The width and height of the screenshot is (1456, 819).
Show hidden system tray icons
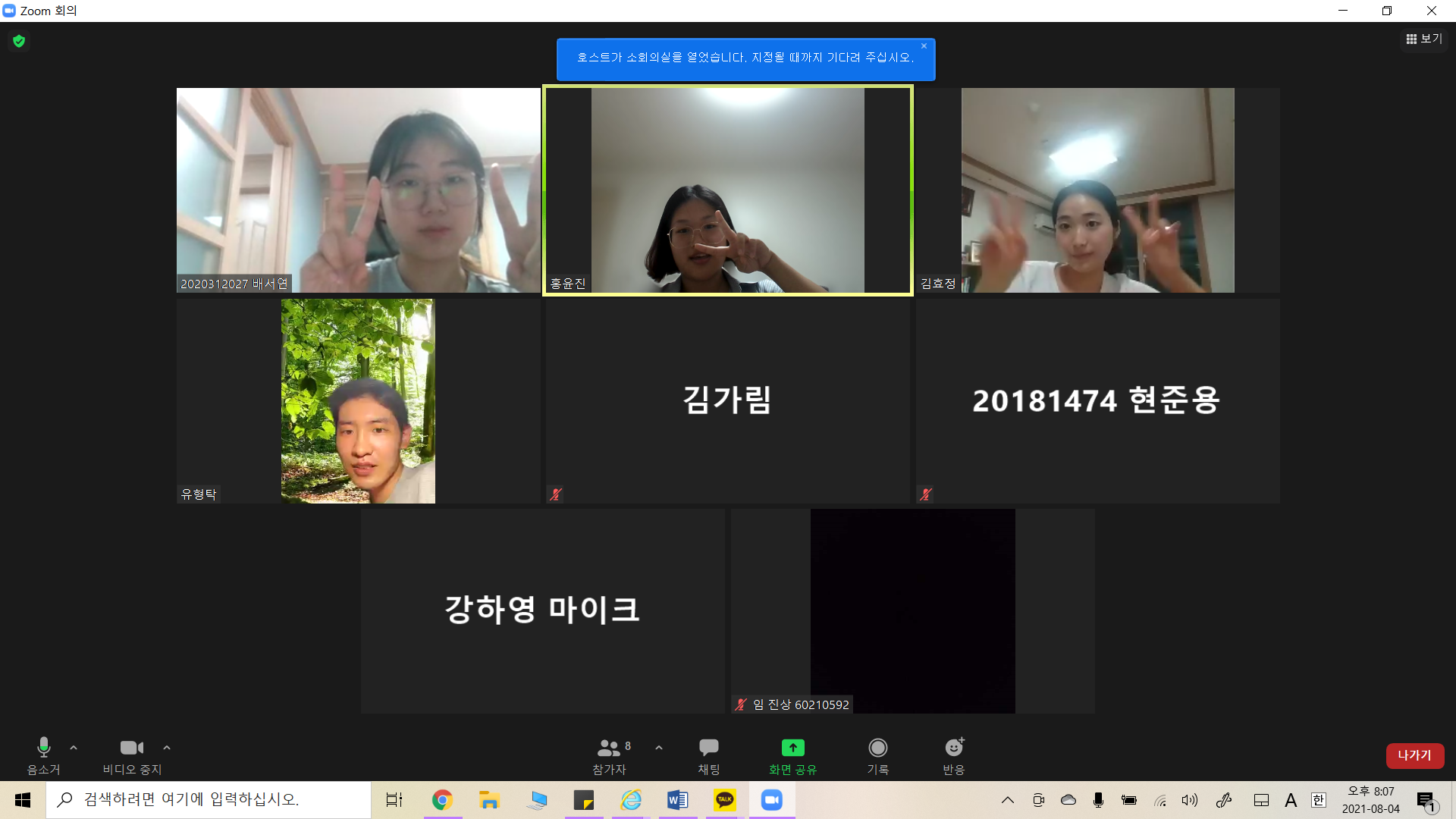pyautogui.click(x=1008, y=800)
